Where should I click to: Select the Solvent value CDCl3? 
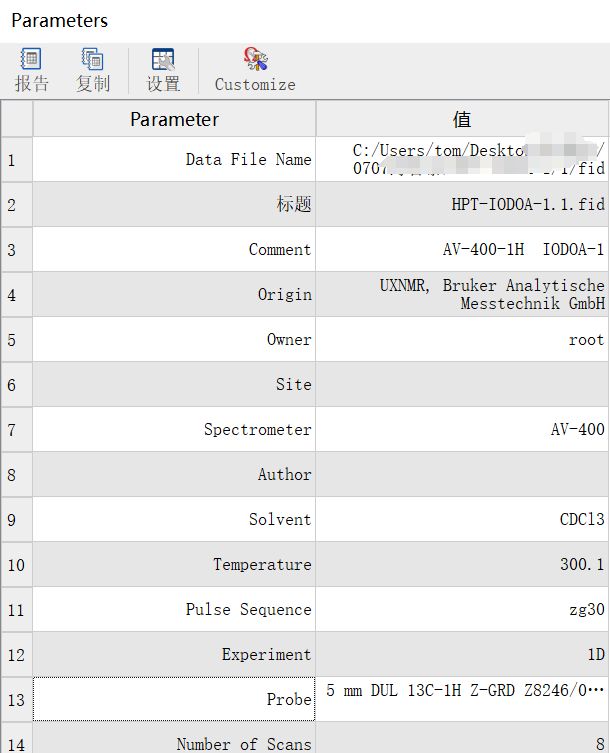click(x=581, y=519)
